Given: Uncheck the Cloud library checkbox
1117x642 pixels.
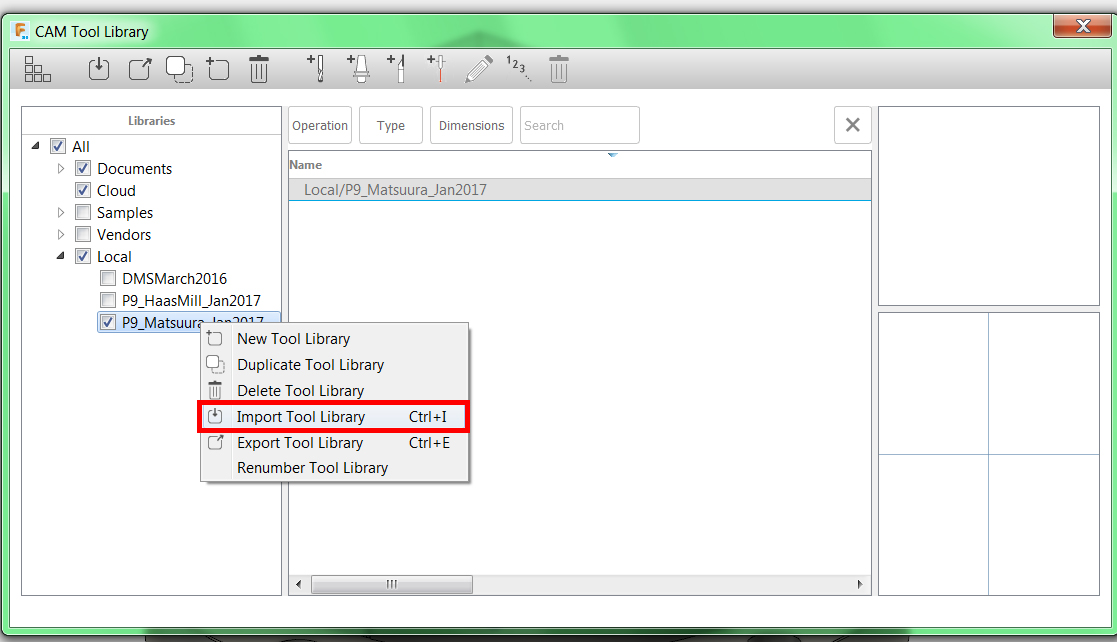Looking at the screenshot, I should (x=83, y=190).
